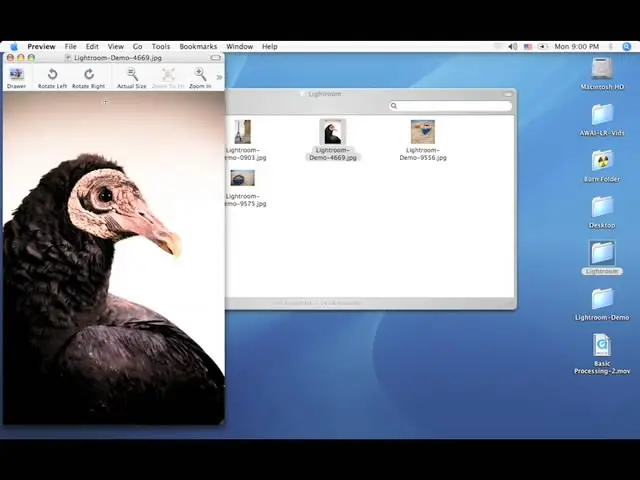
Task: Open the Tools menu
Action: [161, 47]
